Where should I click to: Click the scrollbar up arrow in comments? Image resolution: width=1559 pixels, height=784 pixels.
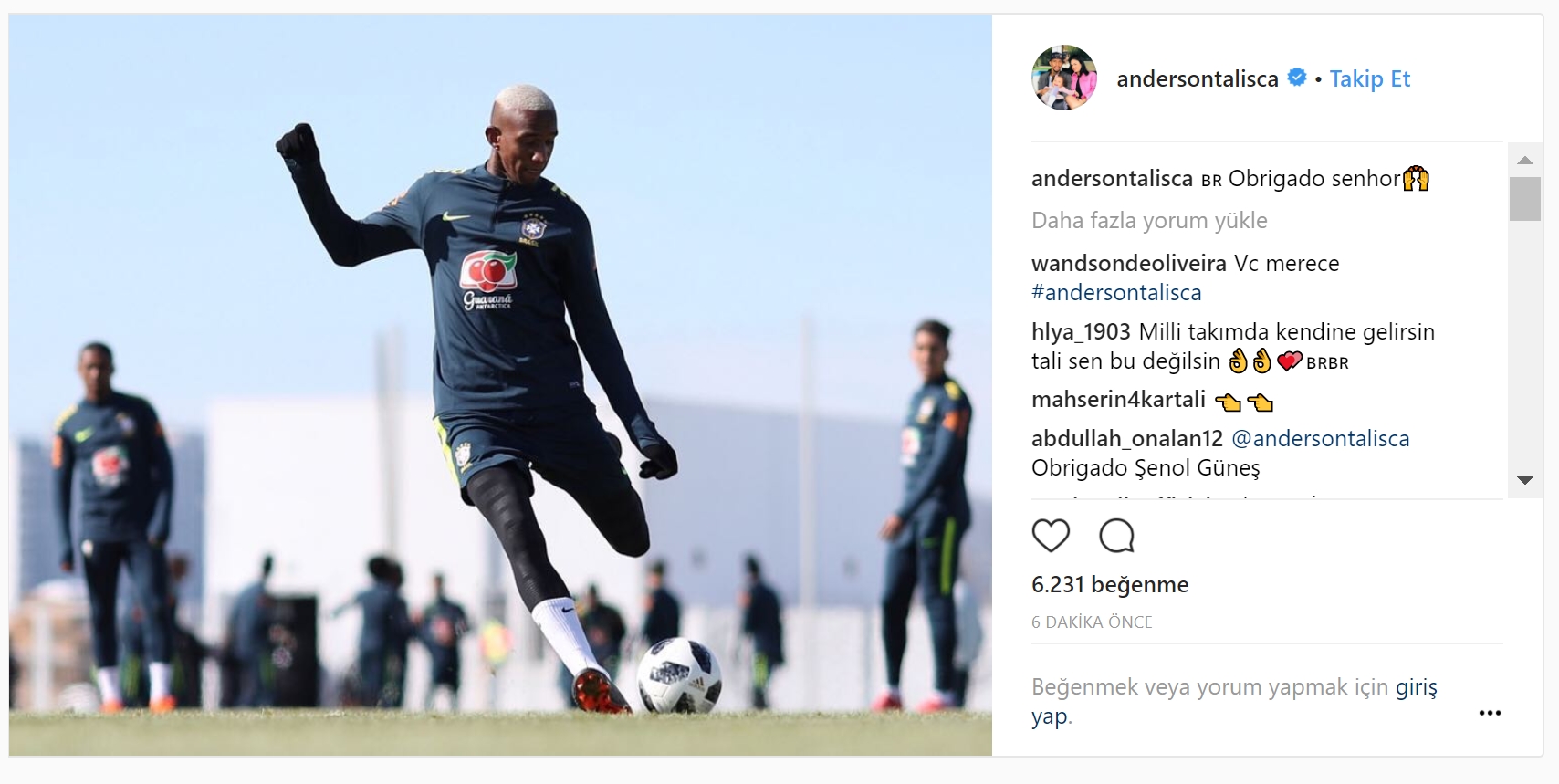[1524, 160]
